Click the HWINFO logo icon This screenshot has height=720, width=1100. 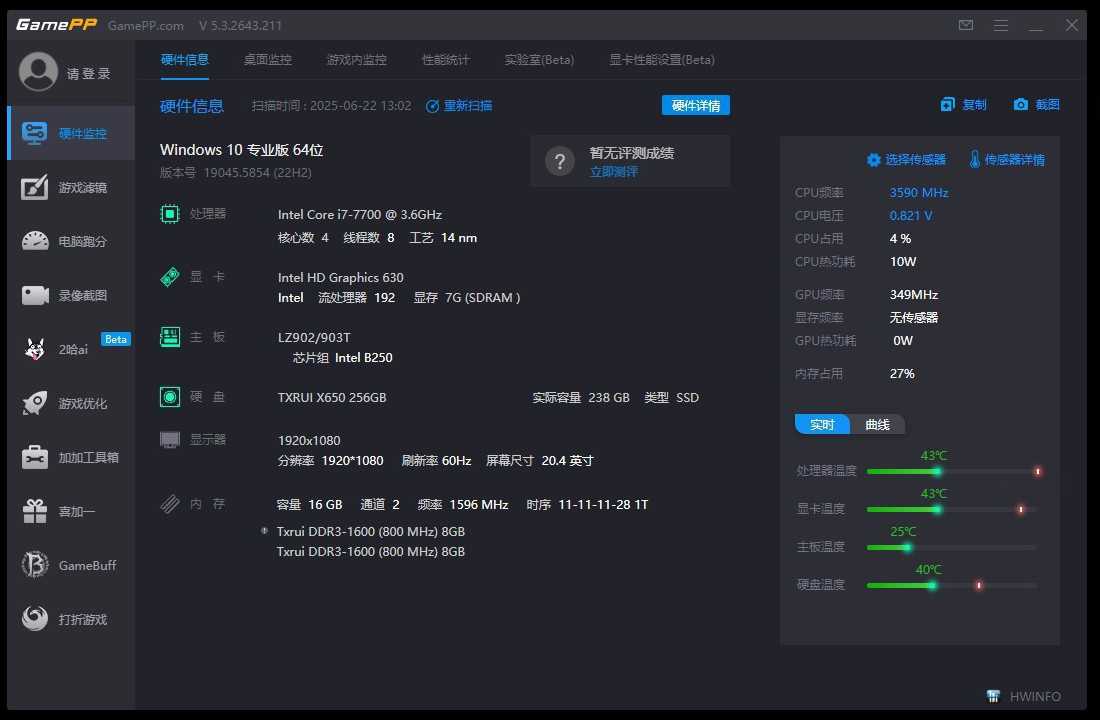(x=993, y=696)
